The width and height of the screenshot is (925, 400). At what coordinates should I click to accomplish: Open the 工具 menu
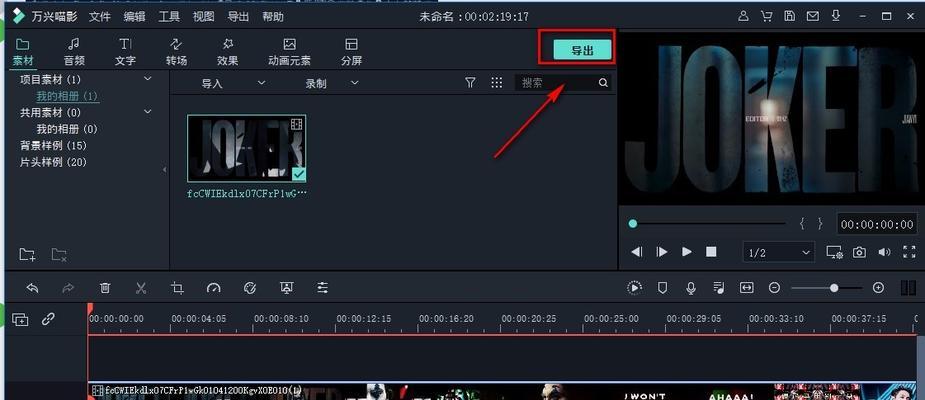pos(169,17)
